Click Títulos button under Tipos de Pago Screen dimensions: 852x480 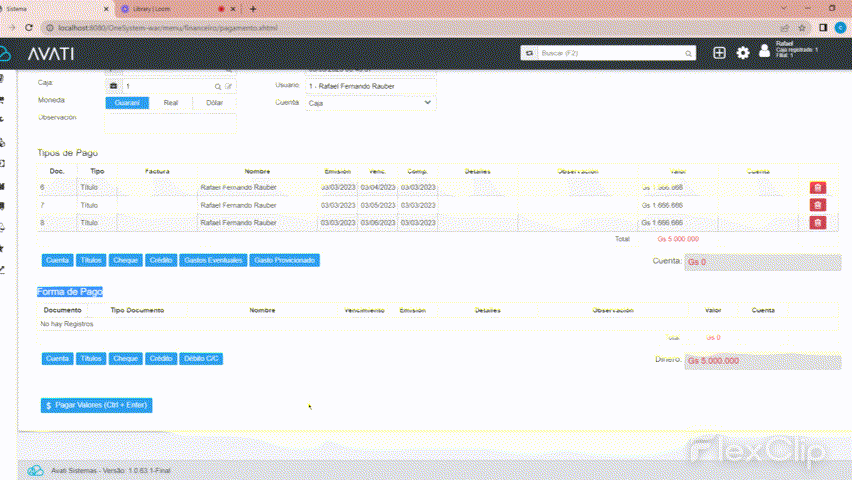[x=91, y=260]
